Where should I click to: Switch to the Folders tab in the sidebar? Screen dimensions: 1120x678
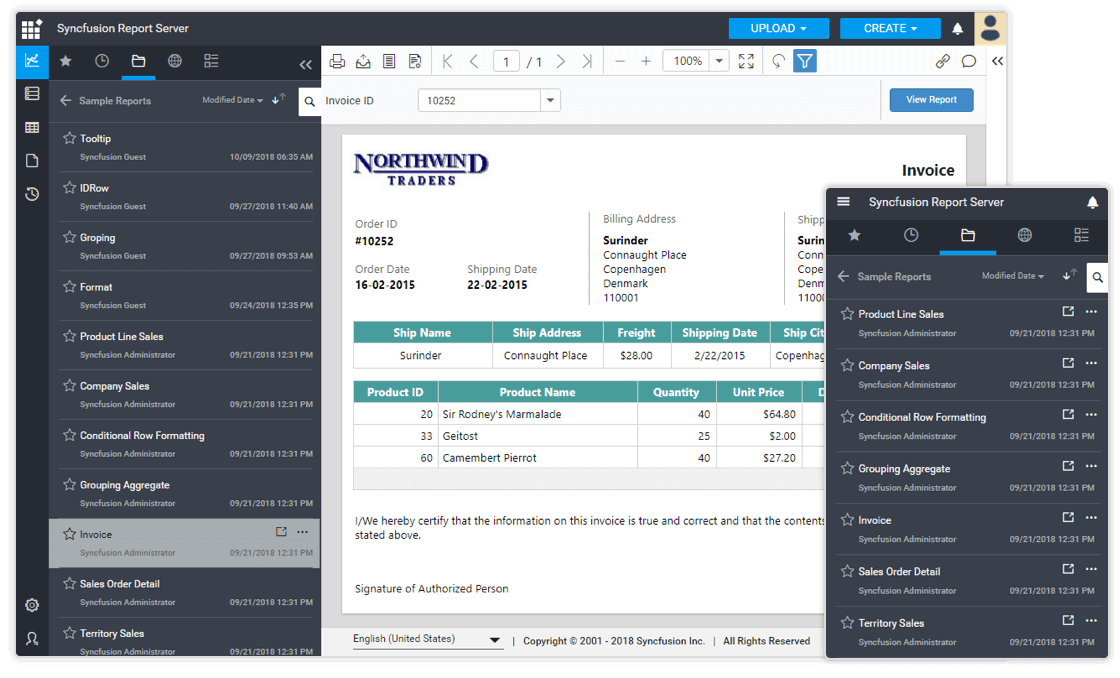(x=138, y=61)
